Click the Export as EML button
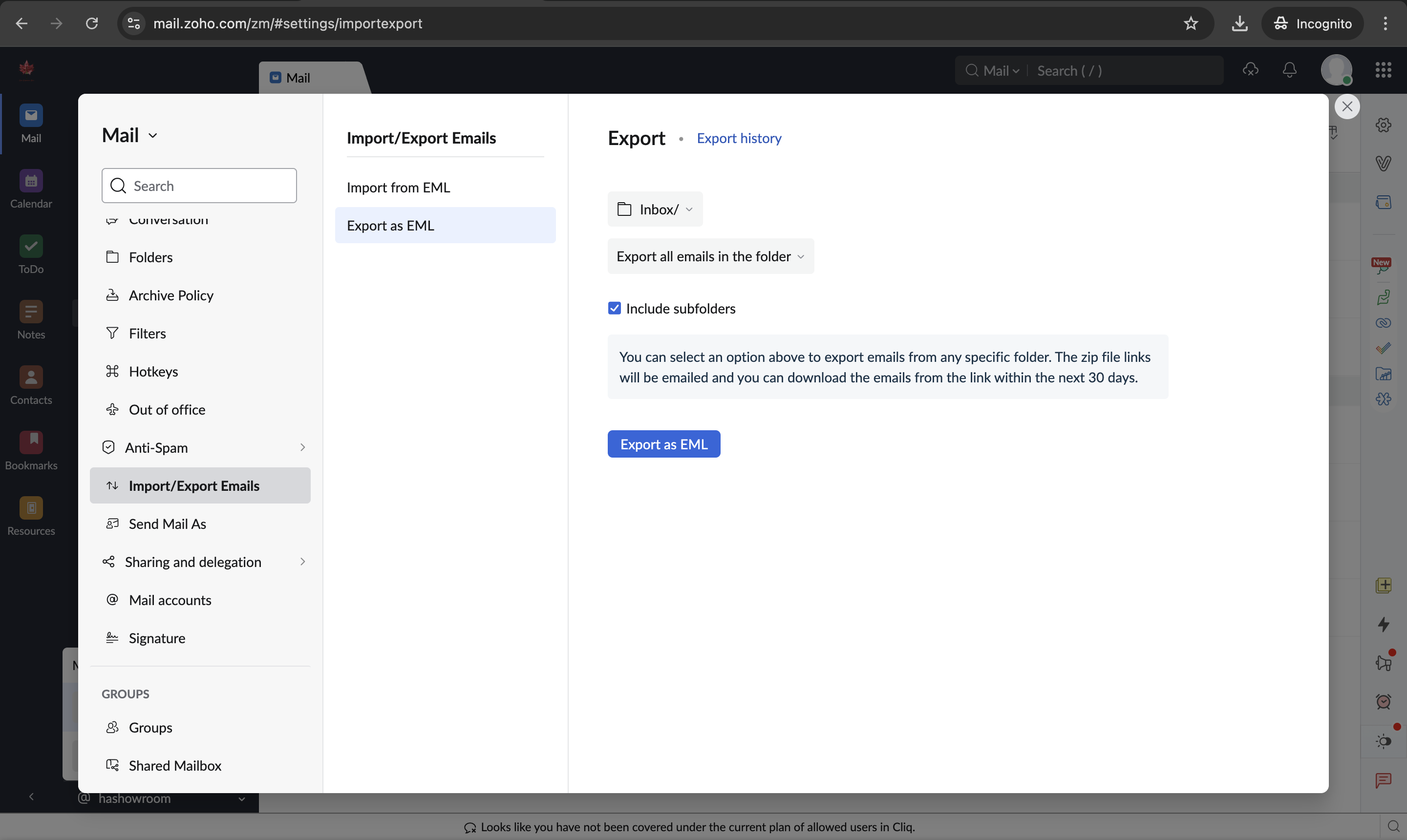 (663, 444)
